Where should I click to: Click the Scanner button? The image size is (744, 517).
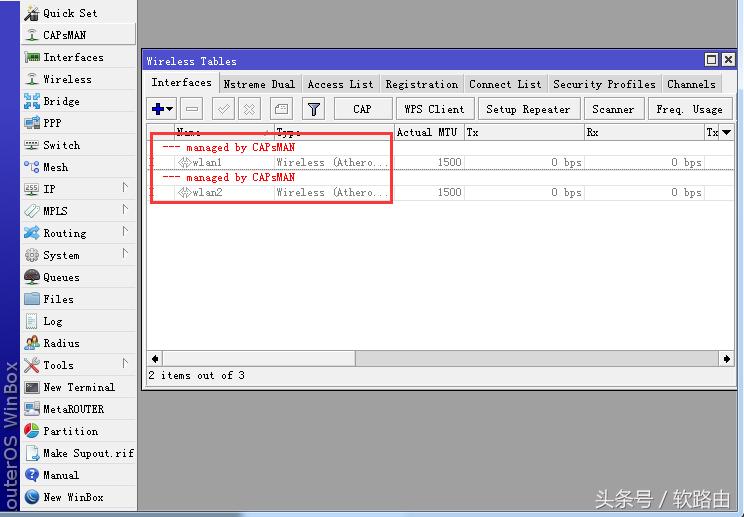pos(612,109)
